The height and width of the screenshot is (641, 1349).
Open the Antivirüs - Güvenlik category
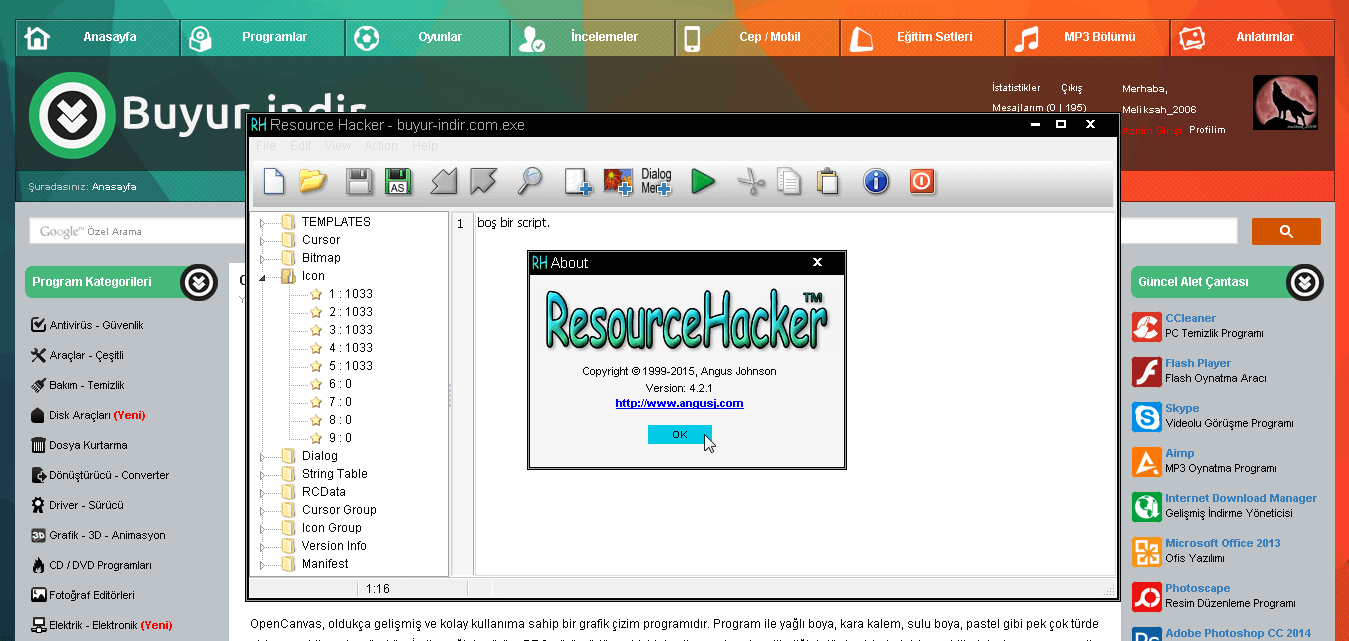click(x=96, y=325)
